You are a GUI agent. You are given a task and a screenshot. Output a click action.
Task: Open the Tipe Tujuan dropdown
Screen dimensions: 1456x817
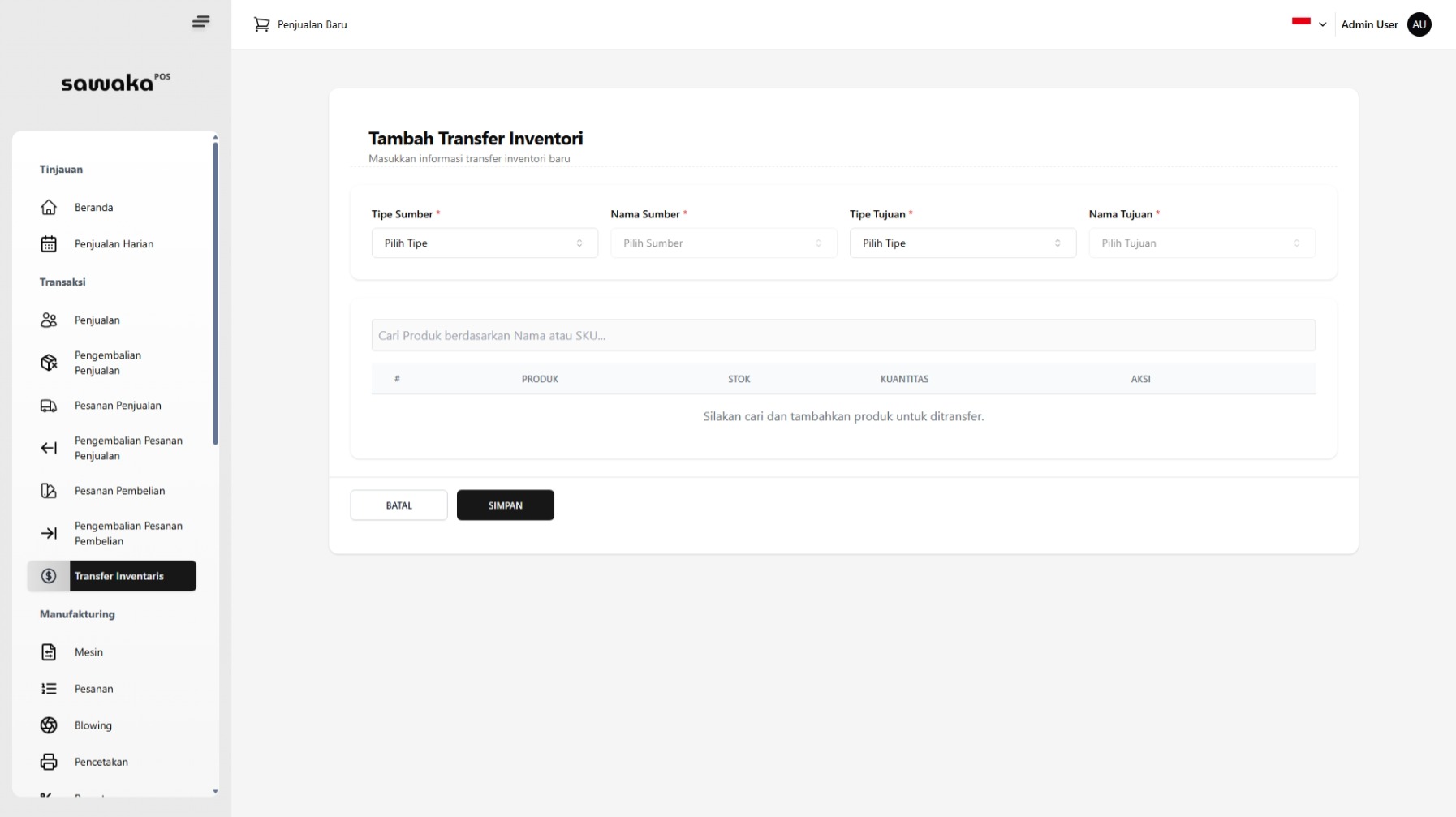pos(962,243)
